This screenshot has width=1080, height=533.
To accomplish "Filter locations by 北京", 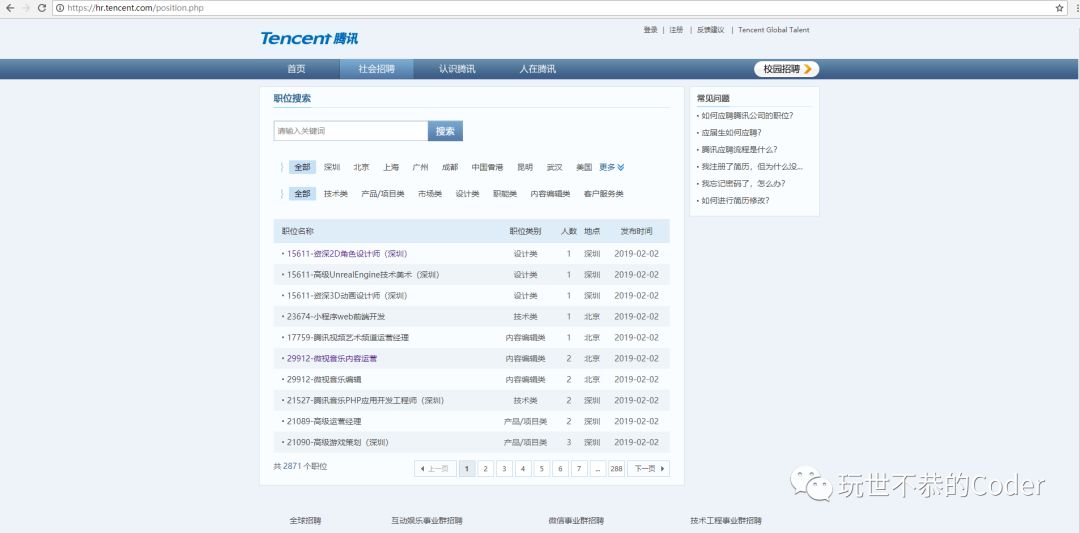I will (362, 167).
